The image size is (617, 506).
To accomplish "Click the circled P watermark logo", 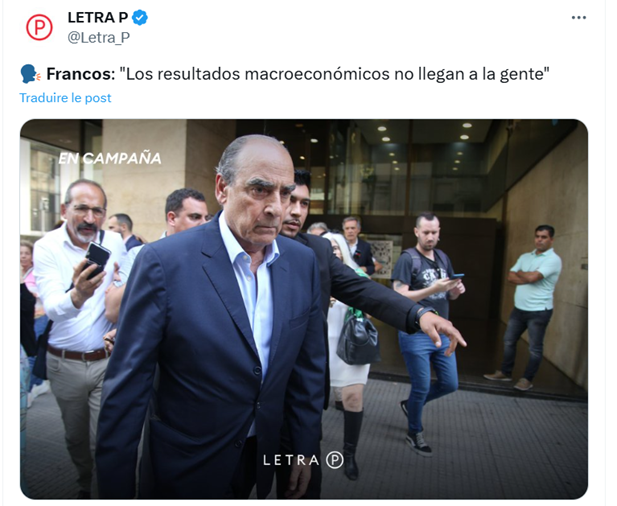I will 334,460.
